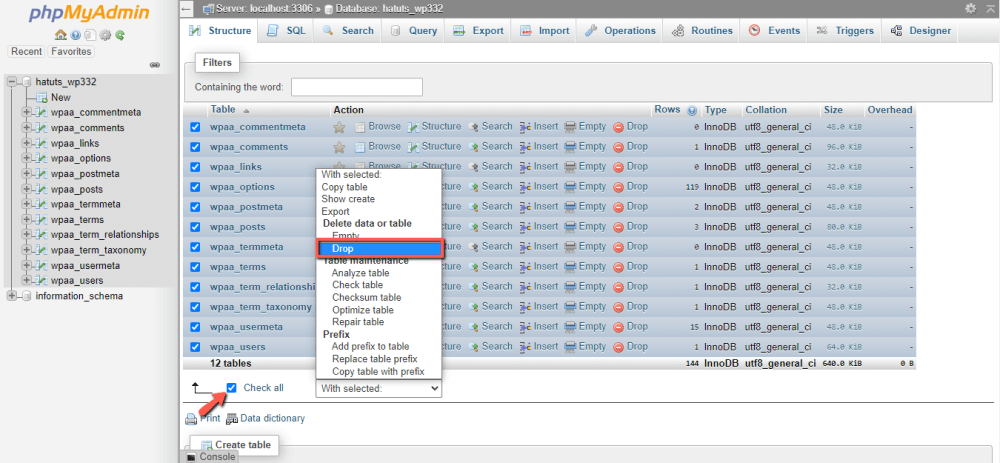
Task: Drop the wpaa_users table
Action: coord(630,346)
